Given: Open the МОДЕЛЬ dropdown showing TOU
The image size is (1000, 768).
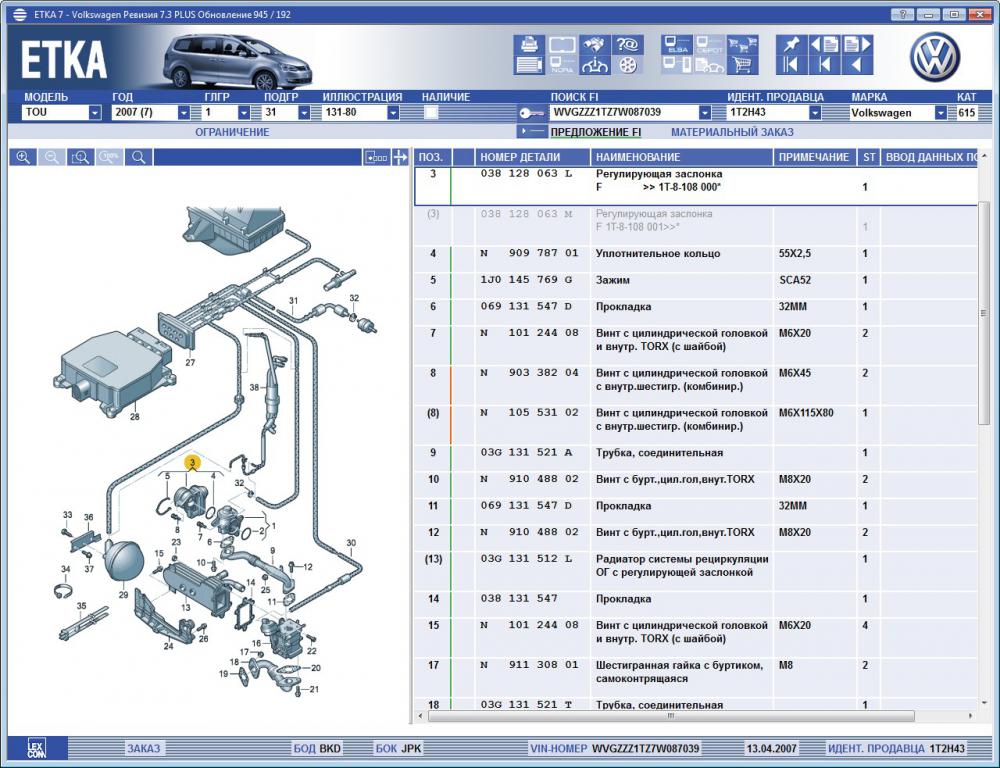Looking at the screenshot, I should pyautogui.click(x=95, y=113).
